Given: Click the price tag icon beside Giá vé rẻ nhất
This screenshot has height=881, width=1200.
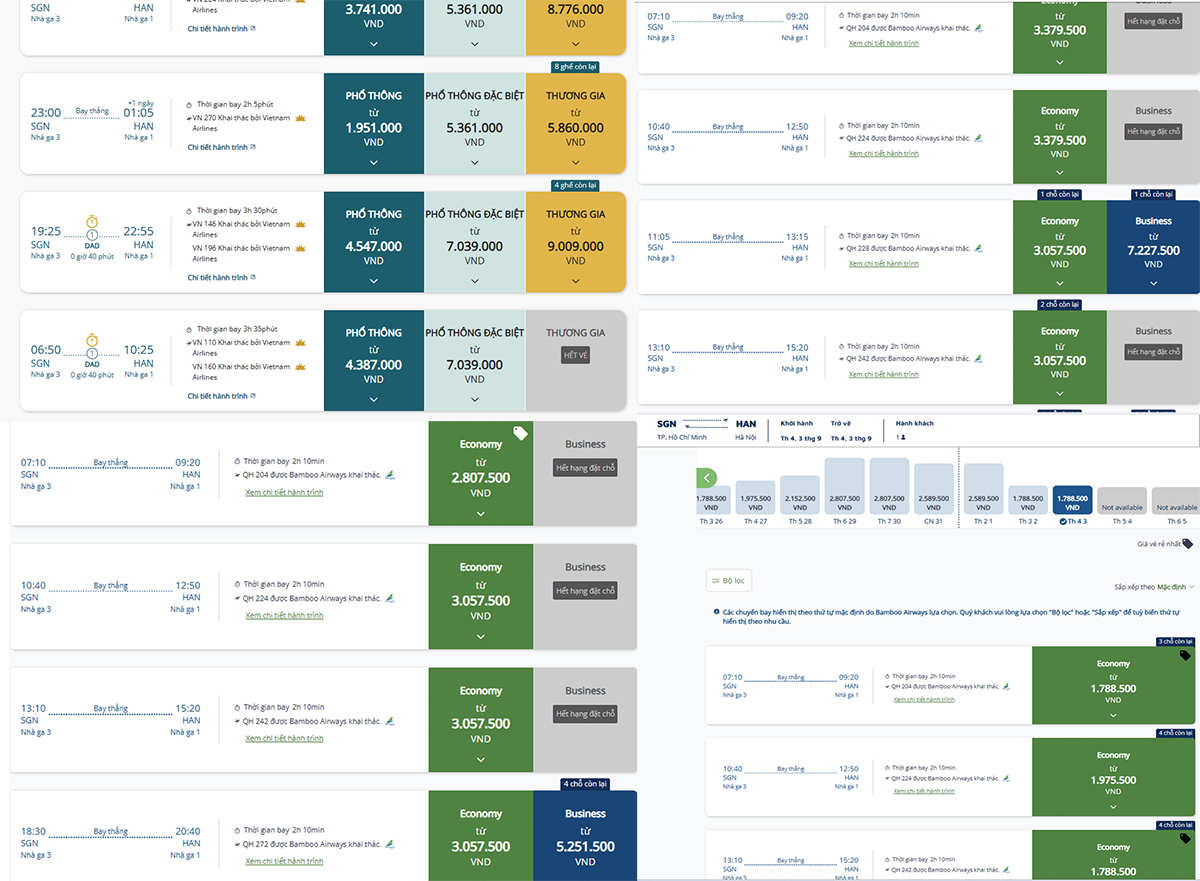Looking at the screenshot, I should (x=1188, y=544).
